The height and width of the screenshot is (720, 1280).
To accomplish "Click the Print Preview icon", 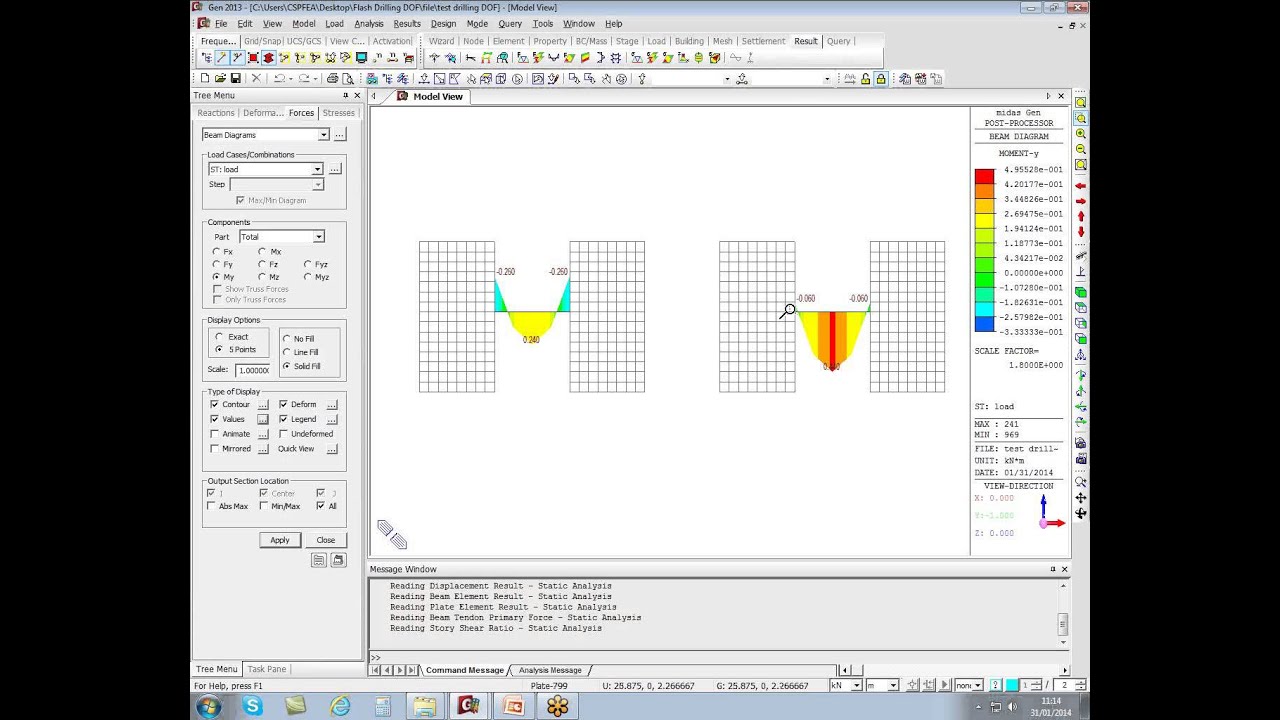I will coord(347,78).
